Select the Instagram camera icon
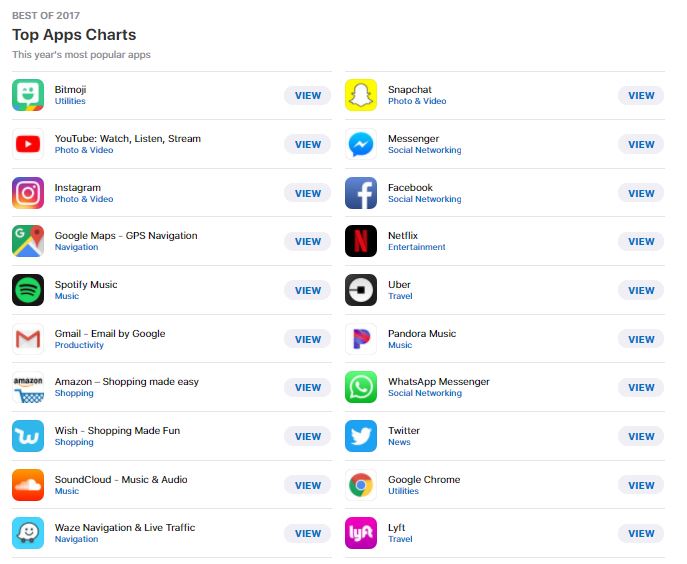687x564 pixels. 28,193
